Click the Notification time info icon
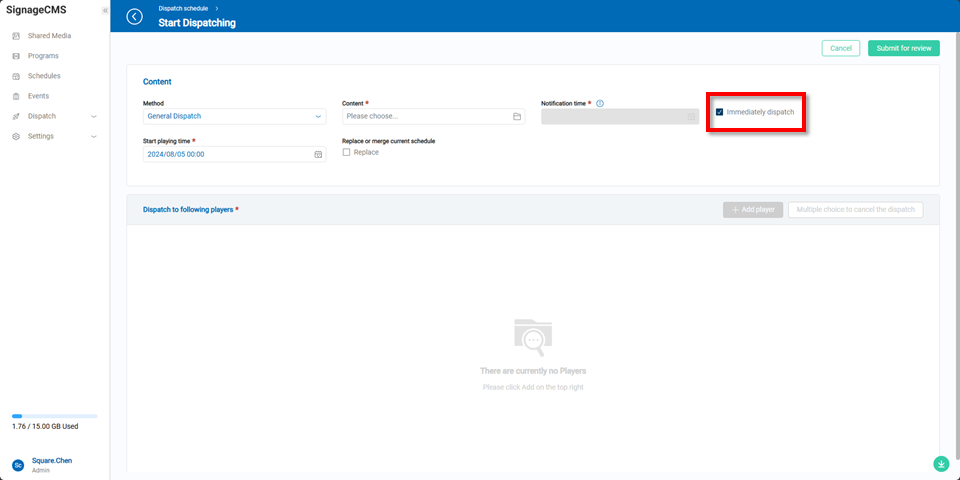This screenshot has width=960, height=480. (x=600, y=103)
